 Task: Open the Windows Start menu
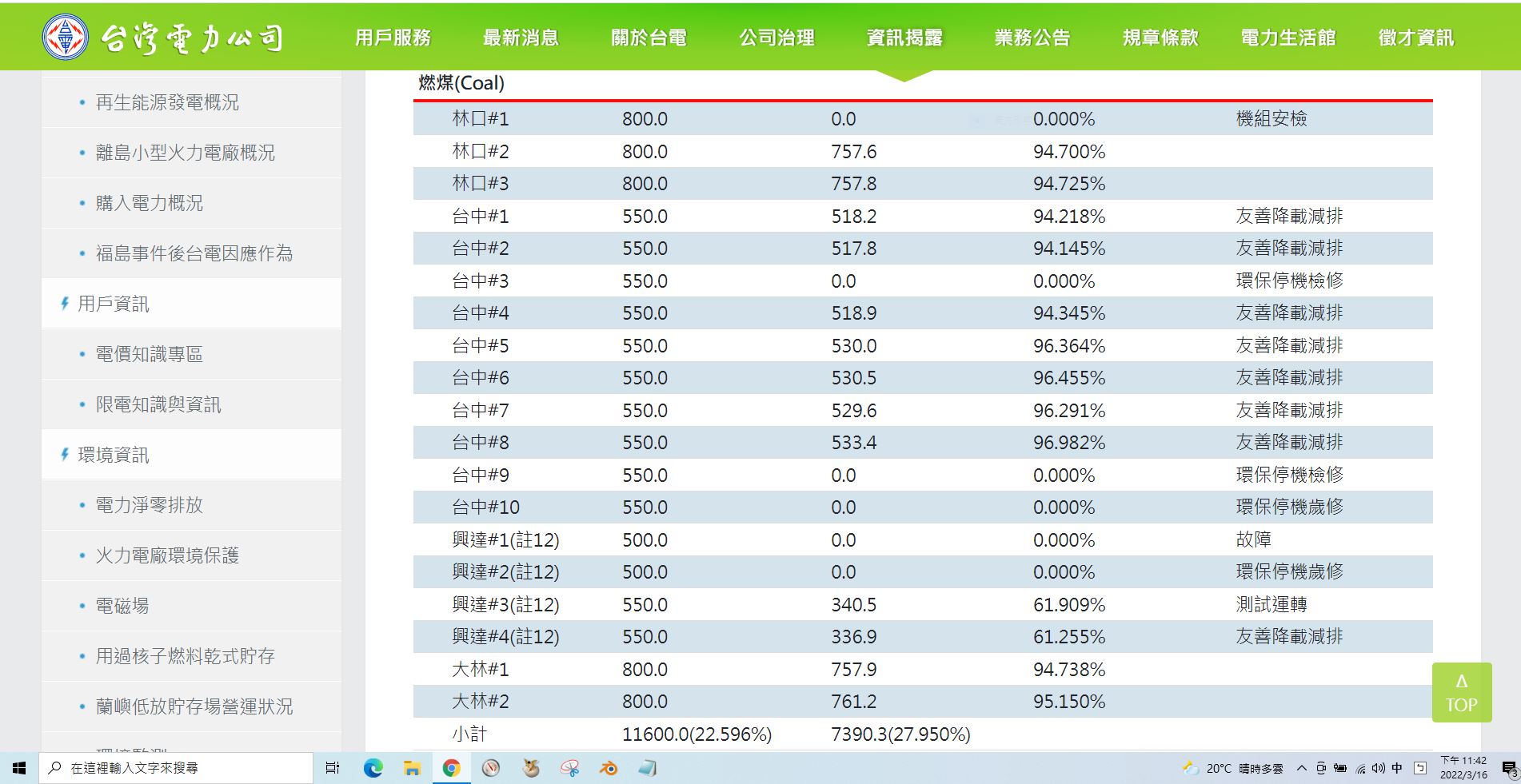pyautogui.click(x=19, y=768)
